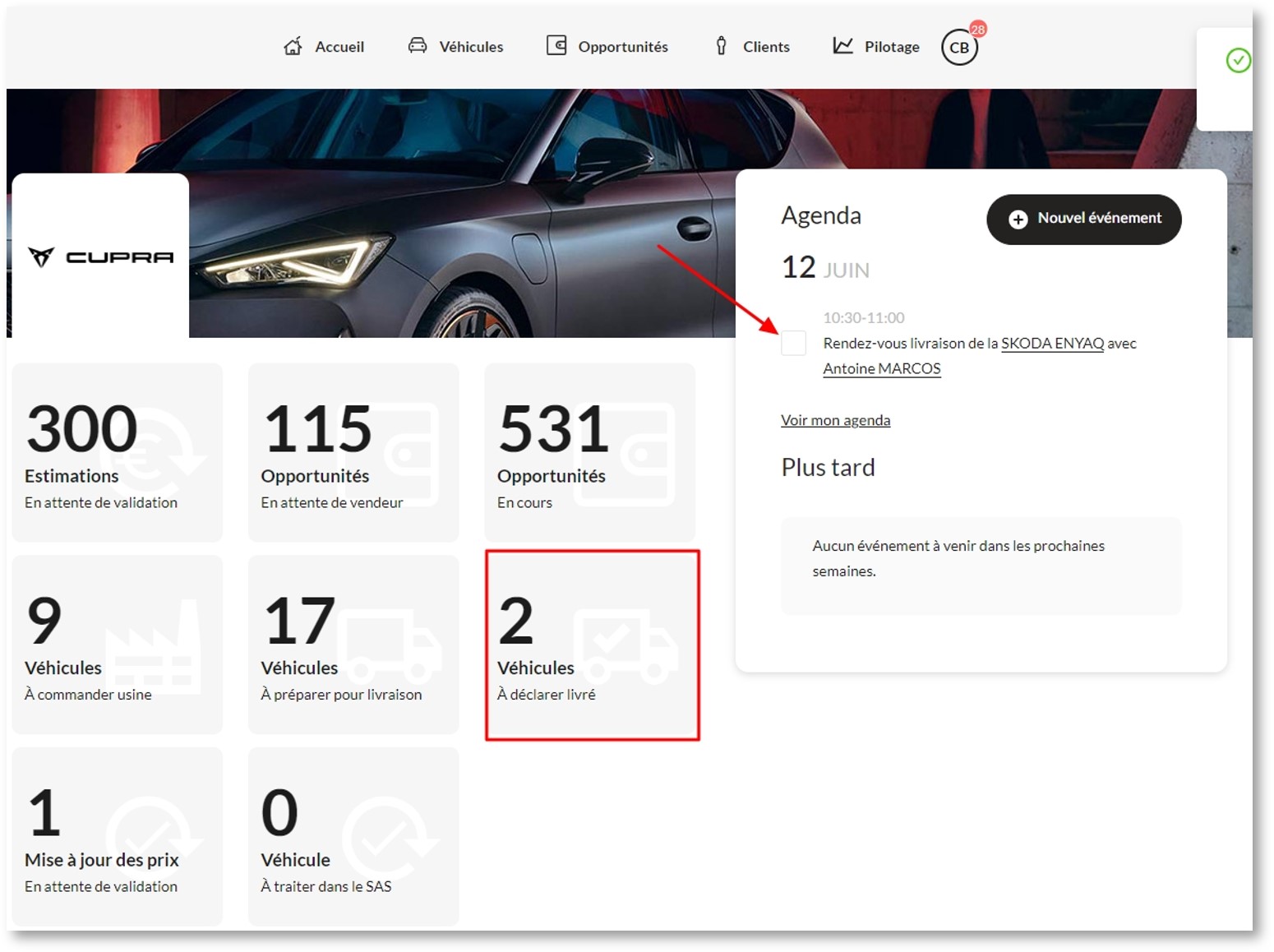Click the Agenda heading
This screenshot has width=1274, height=952.
click(821, 215)
